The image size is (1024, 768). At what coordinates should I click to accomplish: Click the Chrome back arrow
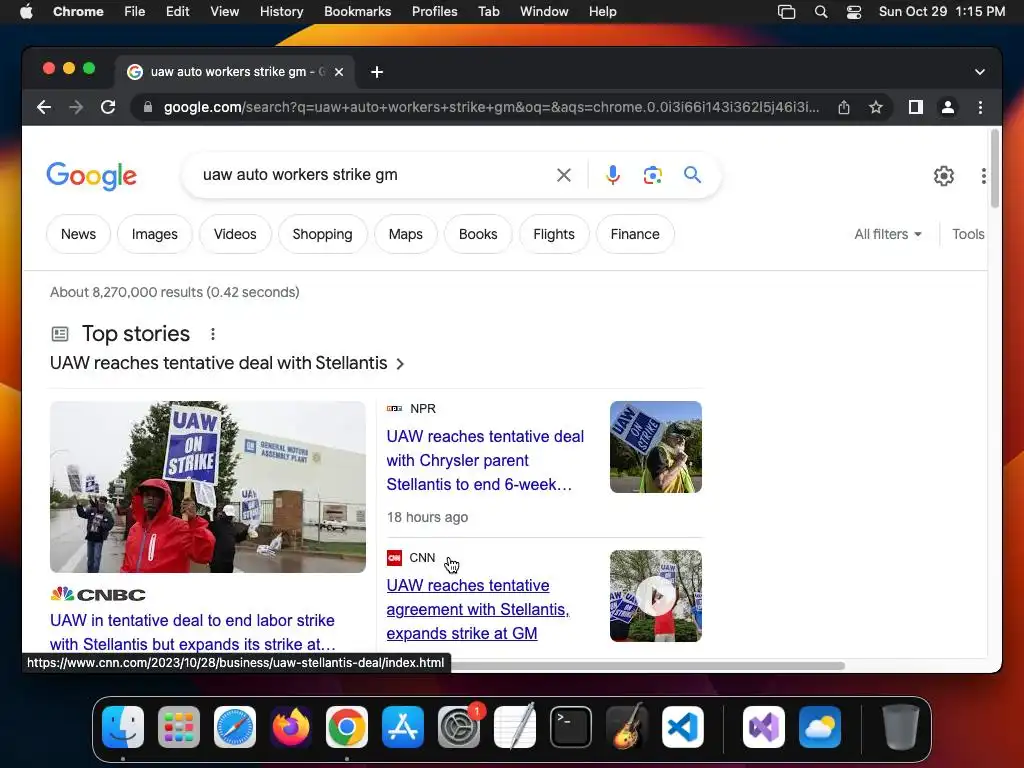pyautogui.click(x=44, y=107)
